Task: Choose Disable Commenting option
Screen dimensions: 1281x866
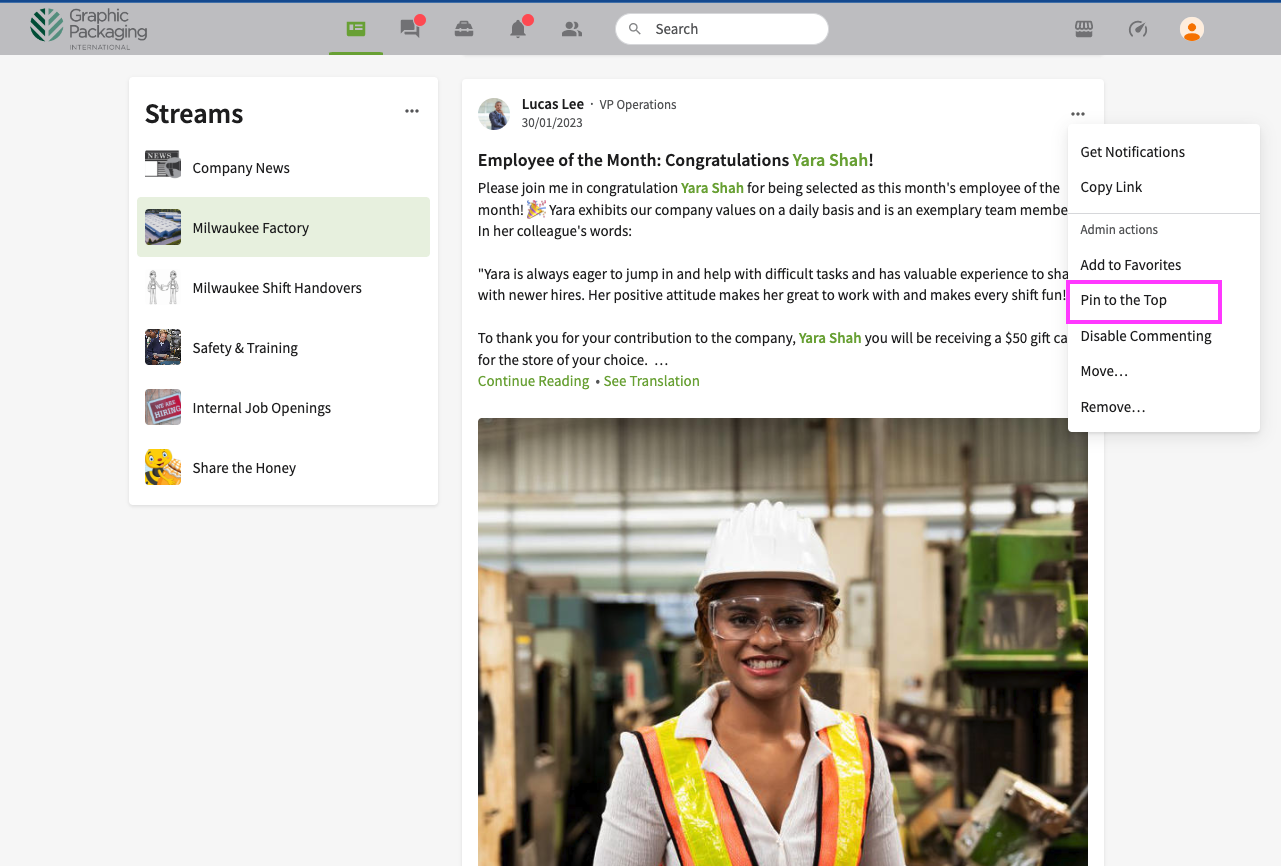Action: click(1145, 336)
